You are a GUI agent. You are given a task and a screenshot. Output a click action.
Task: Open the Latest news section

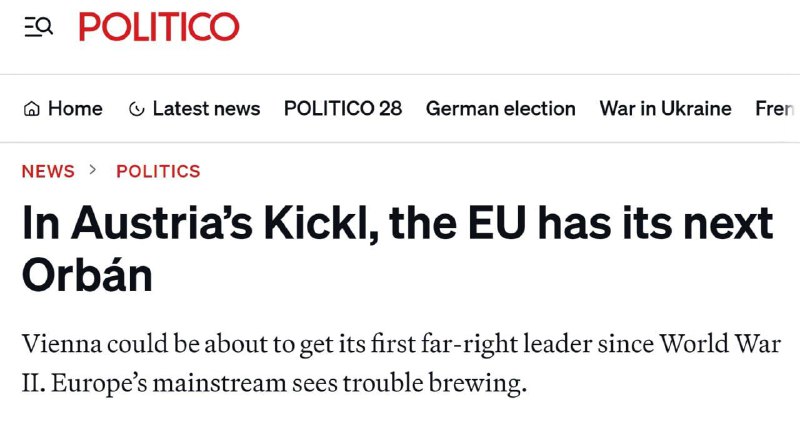206,109
